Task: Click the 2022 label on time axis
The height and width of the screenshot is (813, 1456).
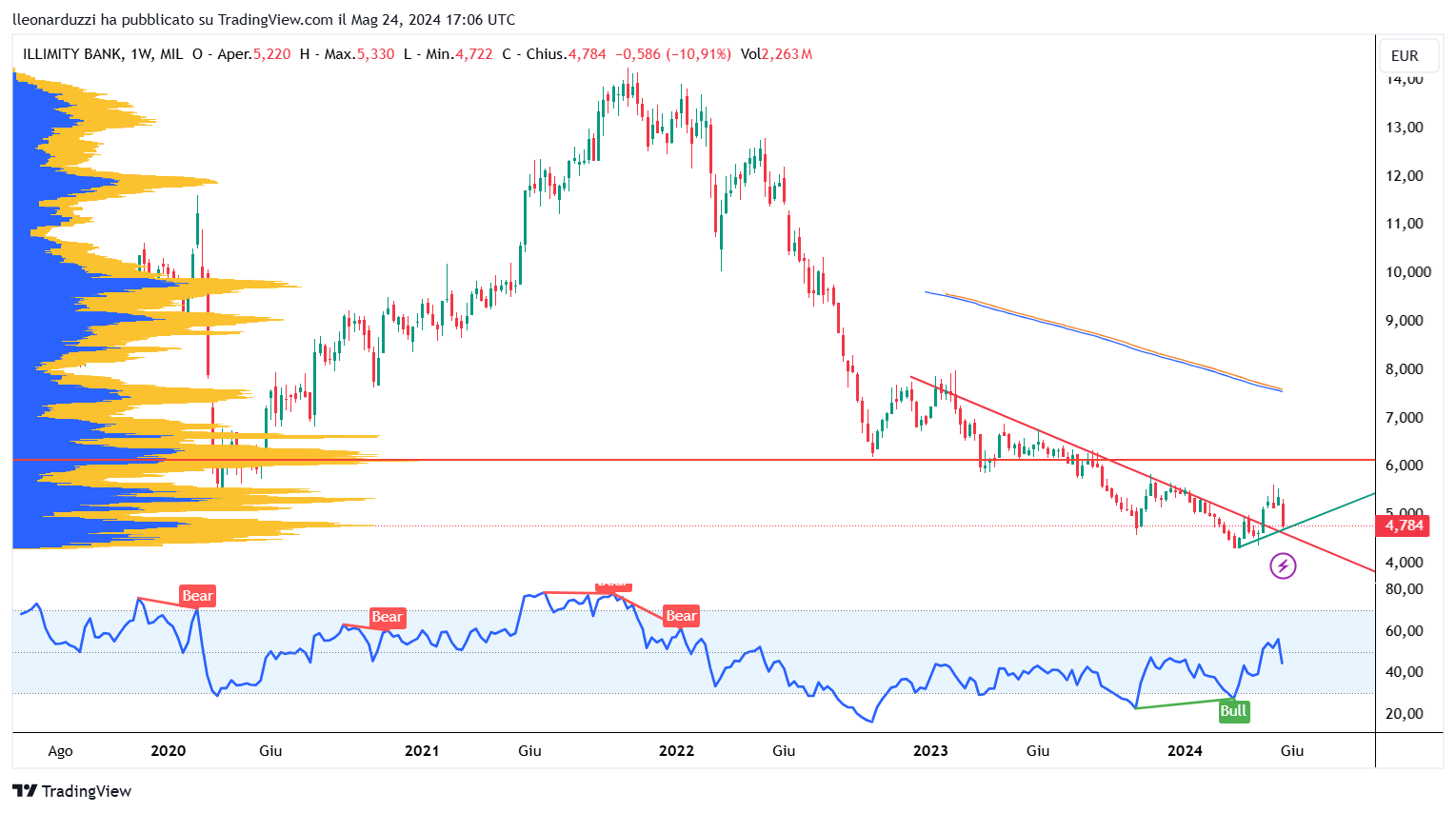Action: [x=677, y=751]
